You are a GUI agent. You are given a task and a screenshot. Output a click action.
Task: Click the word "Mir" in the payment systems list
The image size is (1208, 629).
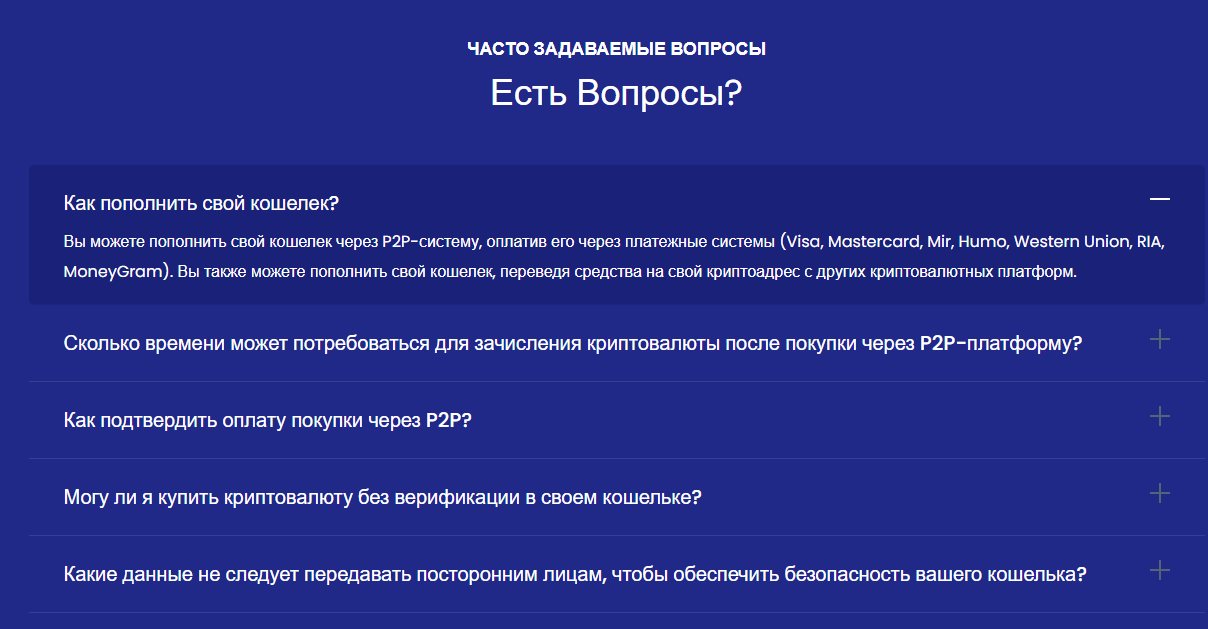click(x=940, y=242)
